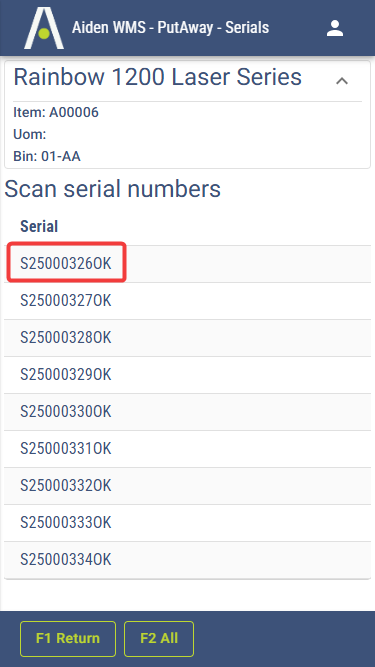Click the F1 Return button

pos(68,638)
